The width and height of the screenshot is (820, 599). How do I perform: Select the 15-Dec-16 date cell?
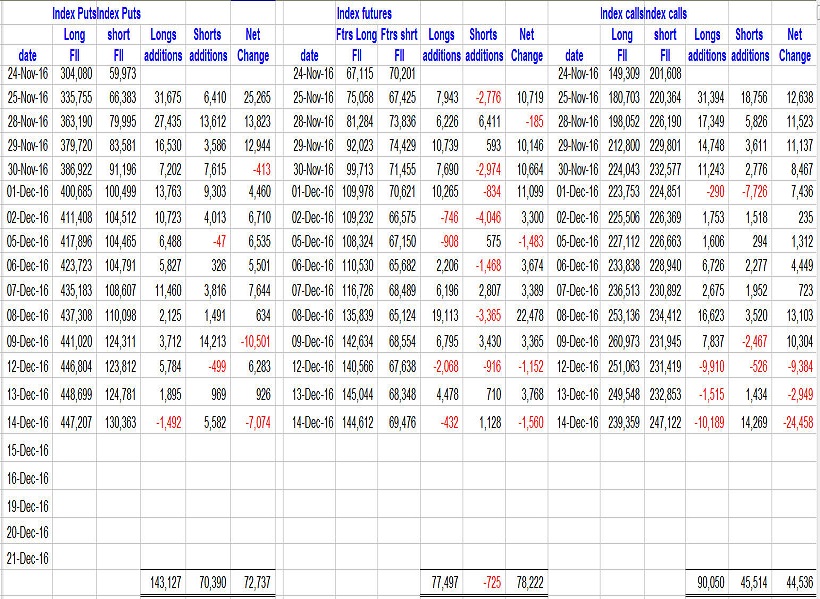click(x=27, y=450)
